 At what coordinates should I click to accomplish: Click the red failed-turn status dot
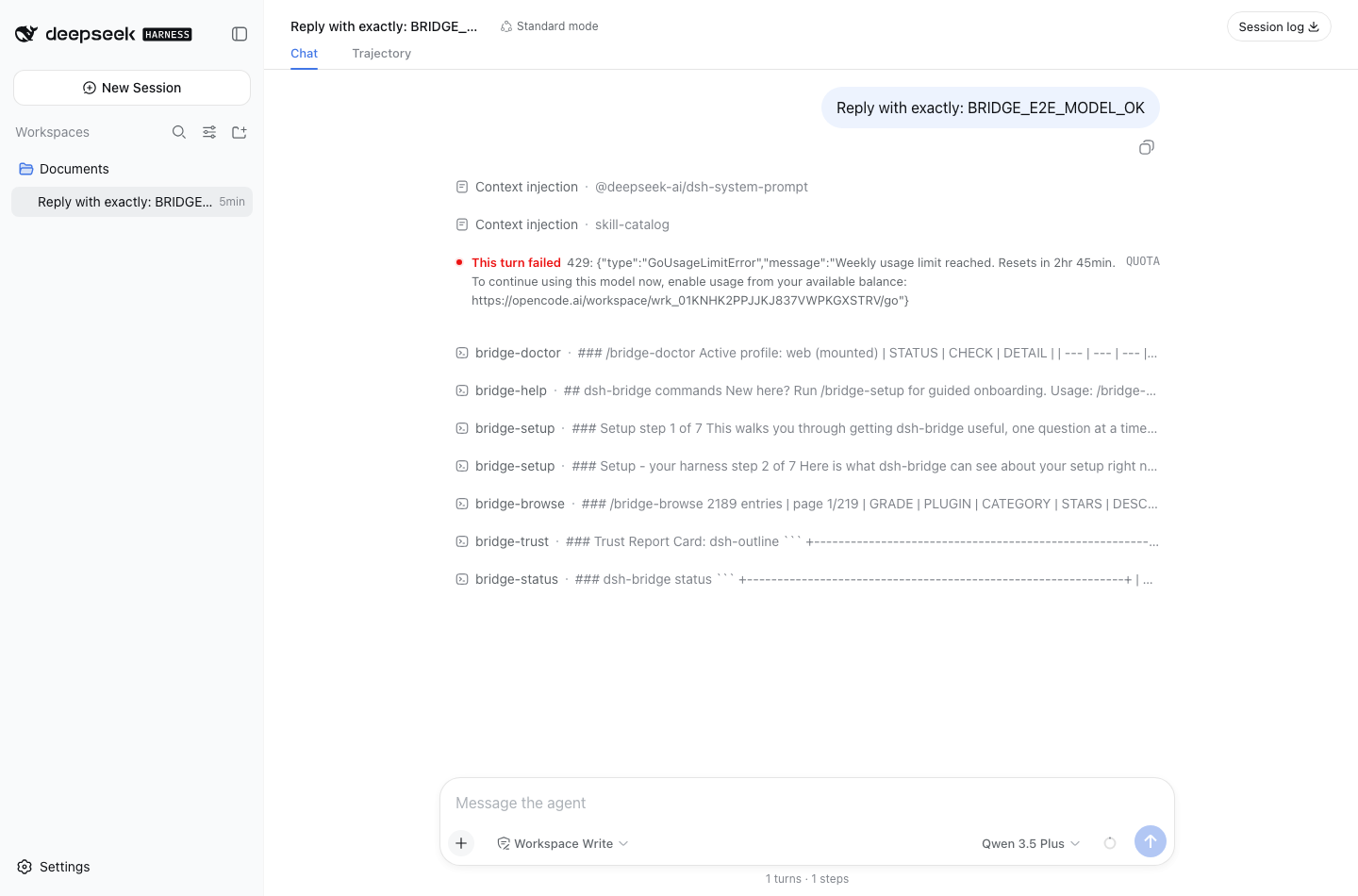459,262
